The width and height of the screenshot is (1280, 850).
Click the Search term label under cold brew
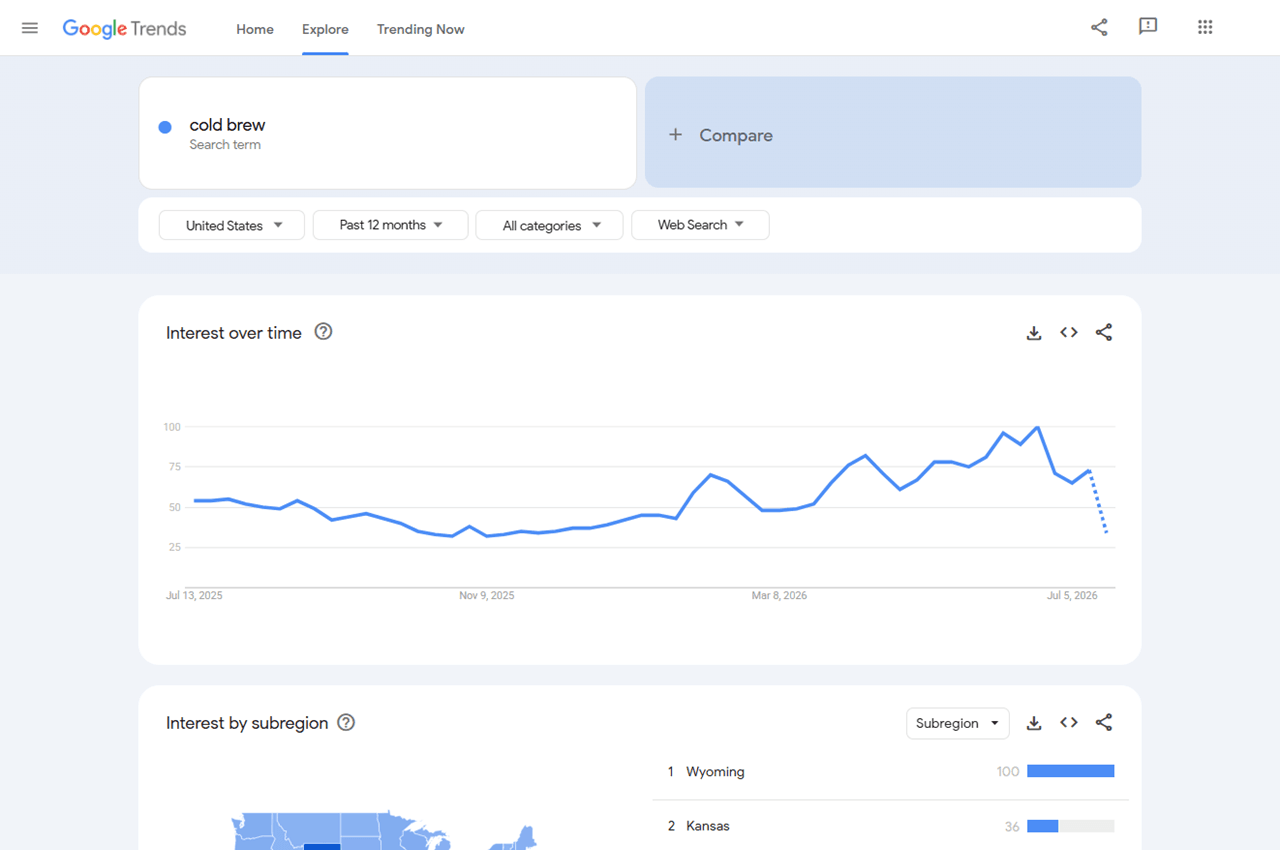point(225,145)
